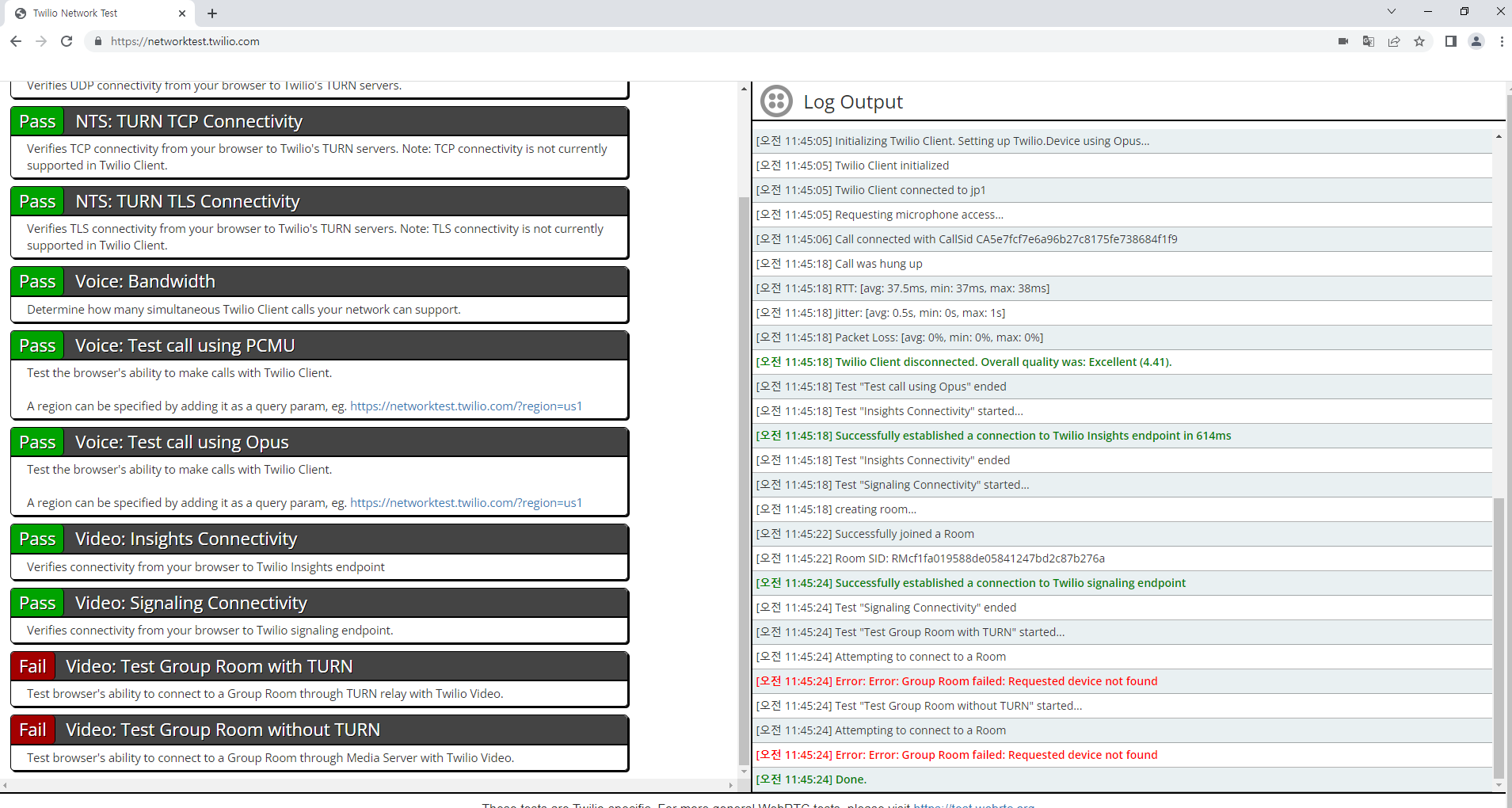Click the NTS: TURN TCP Connectivity header
Image resolution: width=1512 pixels, height=808 pixels.
pos(319,121)
